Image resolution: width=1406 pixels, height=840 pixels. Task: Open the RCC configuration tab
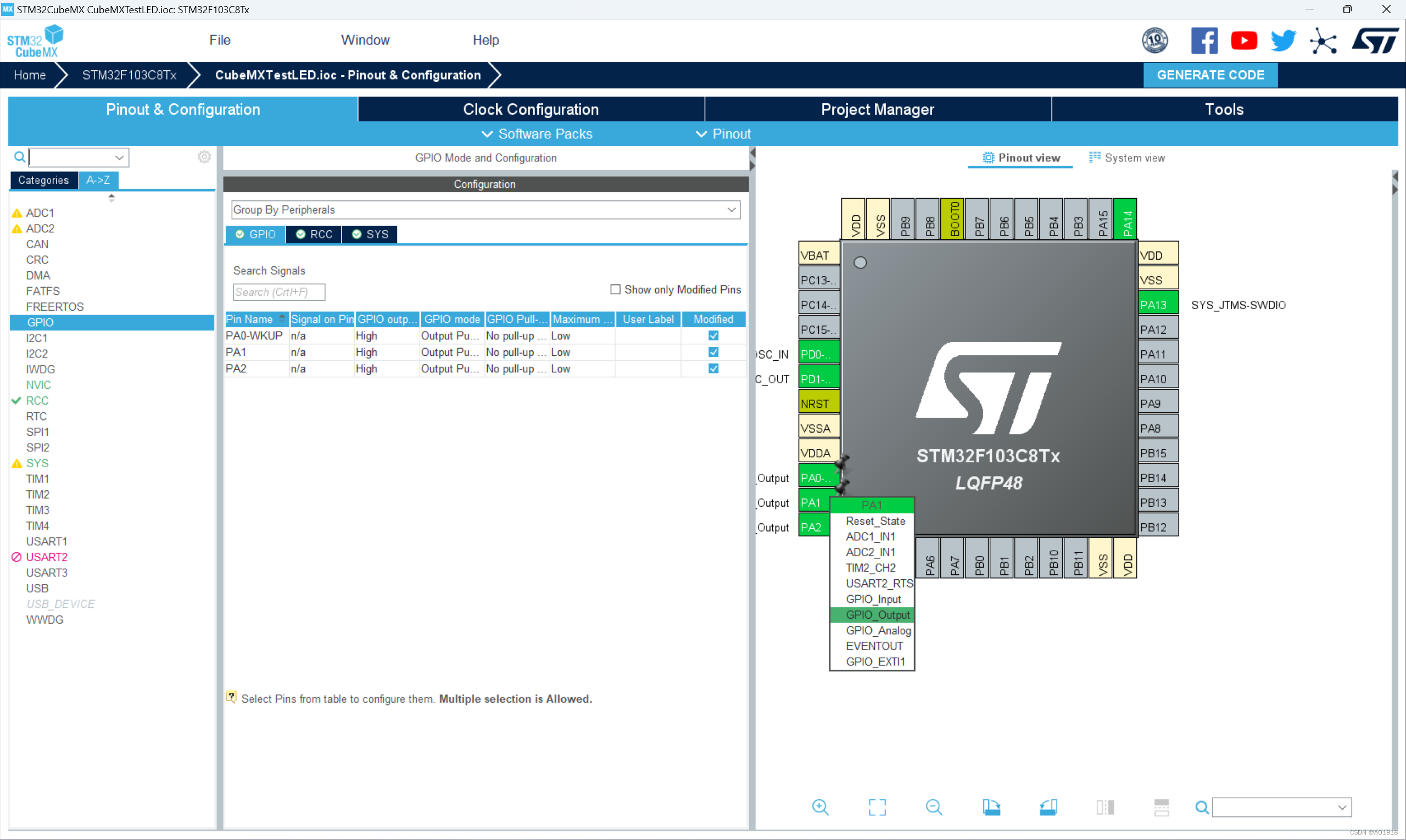click(x=313, y=234)
